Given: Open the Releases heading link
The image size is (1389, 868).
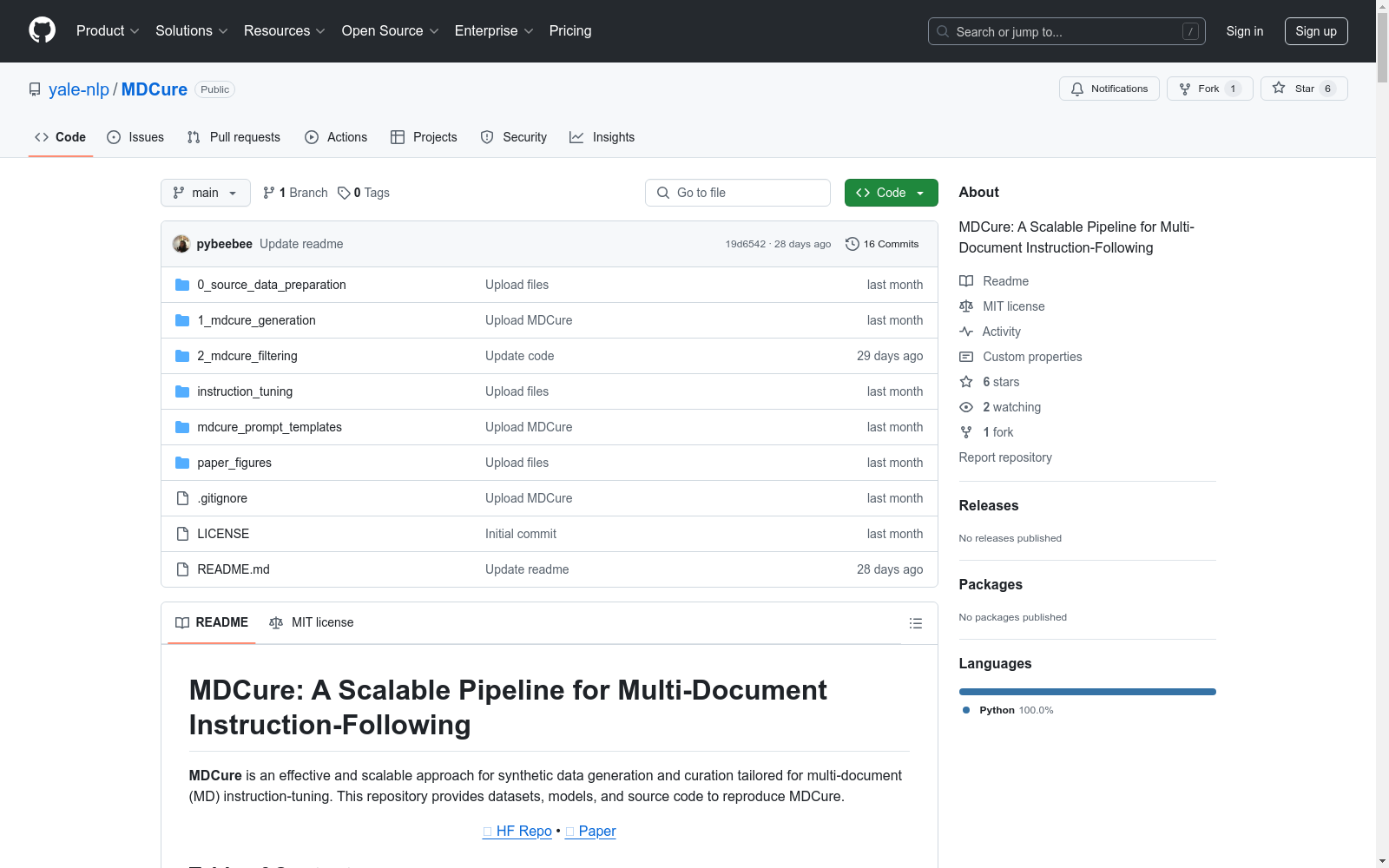Looking at the screenshot, I should click(x=989, y=505).
